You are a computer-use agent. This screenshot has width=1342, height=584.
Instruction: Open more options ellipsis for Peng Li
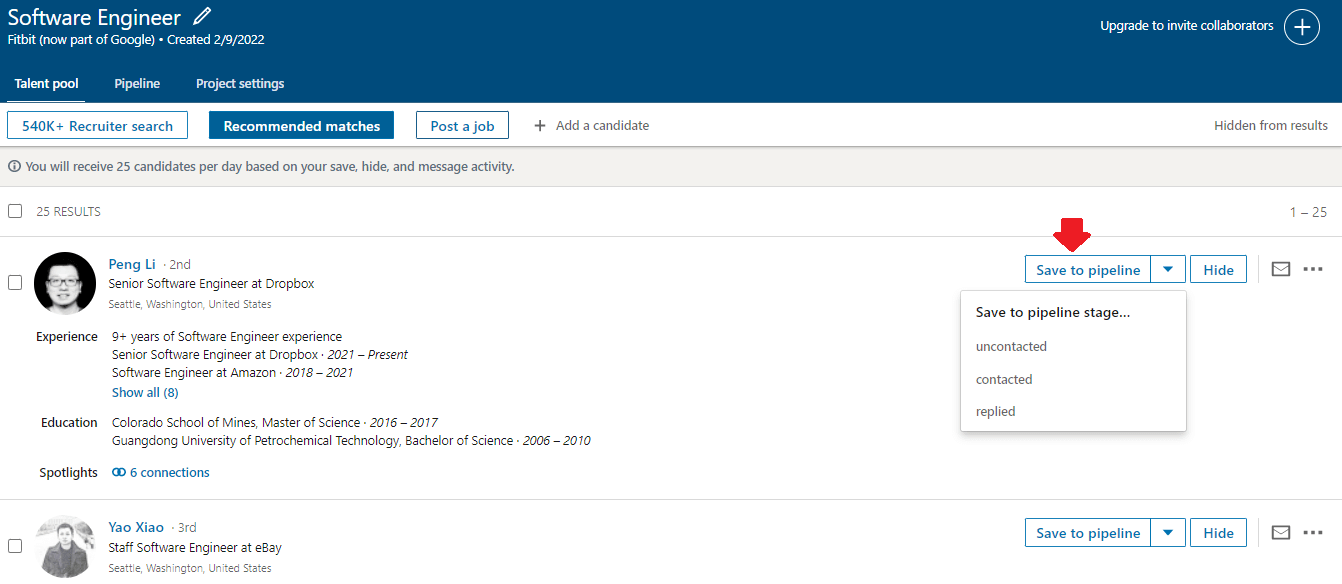tap(1313, 269)
